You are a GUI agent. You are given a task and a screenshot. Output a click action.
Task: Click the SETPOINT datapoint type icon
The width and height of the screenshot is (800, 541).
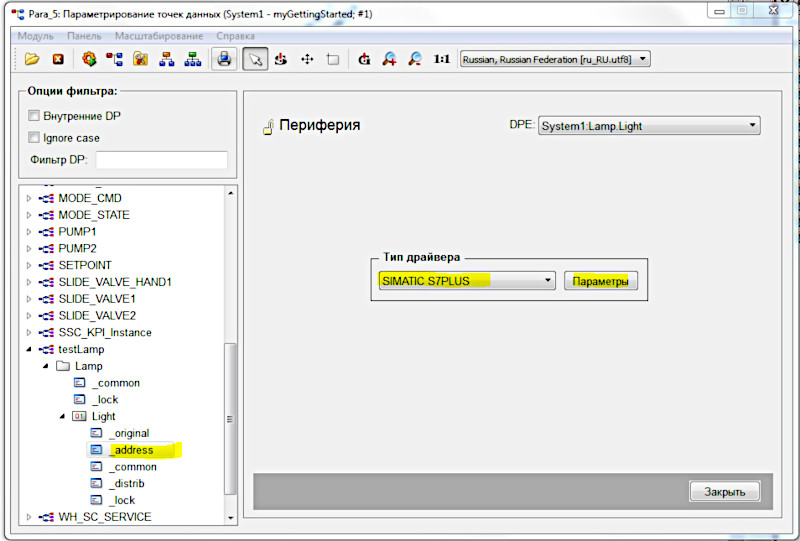coord(46,265)
